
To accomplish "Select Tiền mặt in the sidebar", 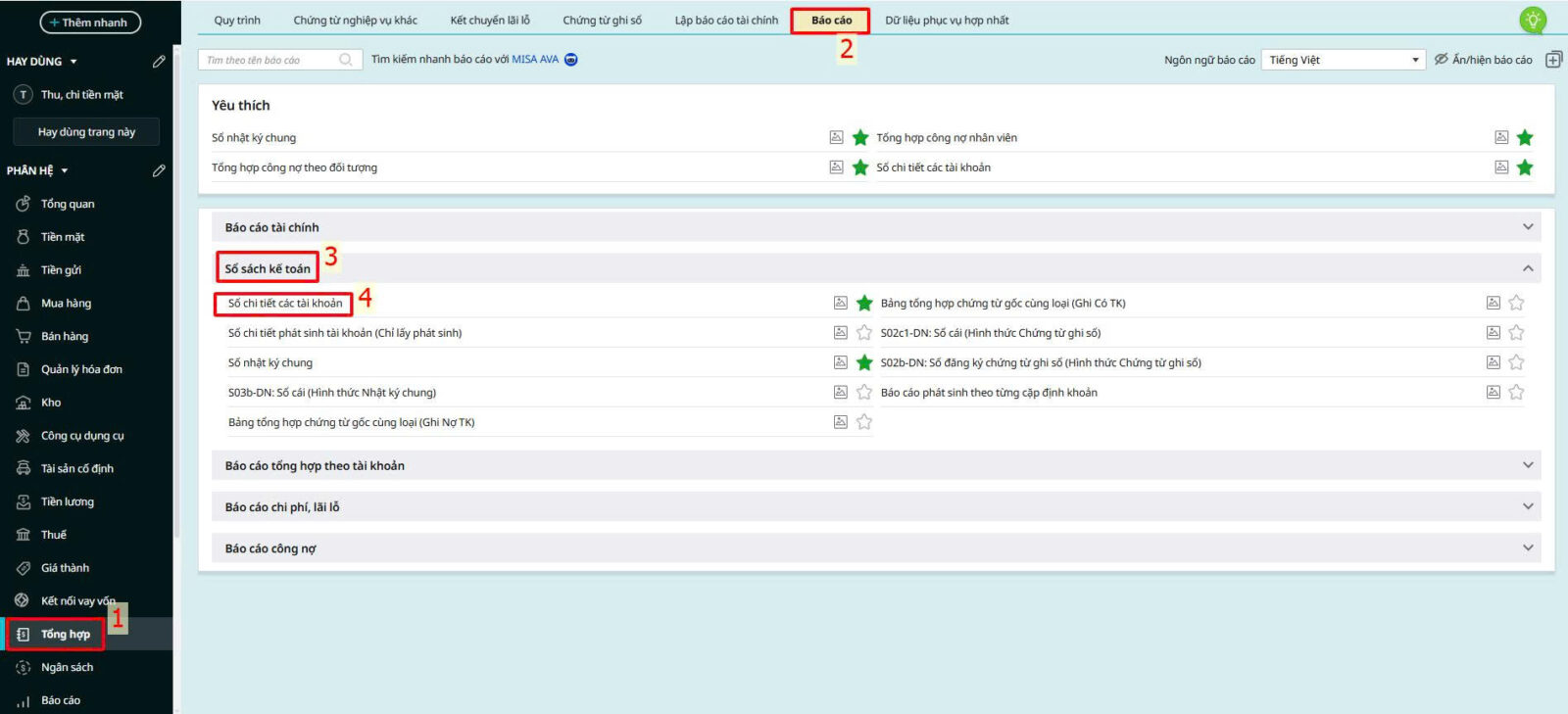I will [63, 237].
